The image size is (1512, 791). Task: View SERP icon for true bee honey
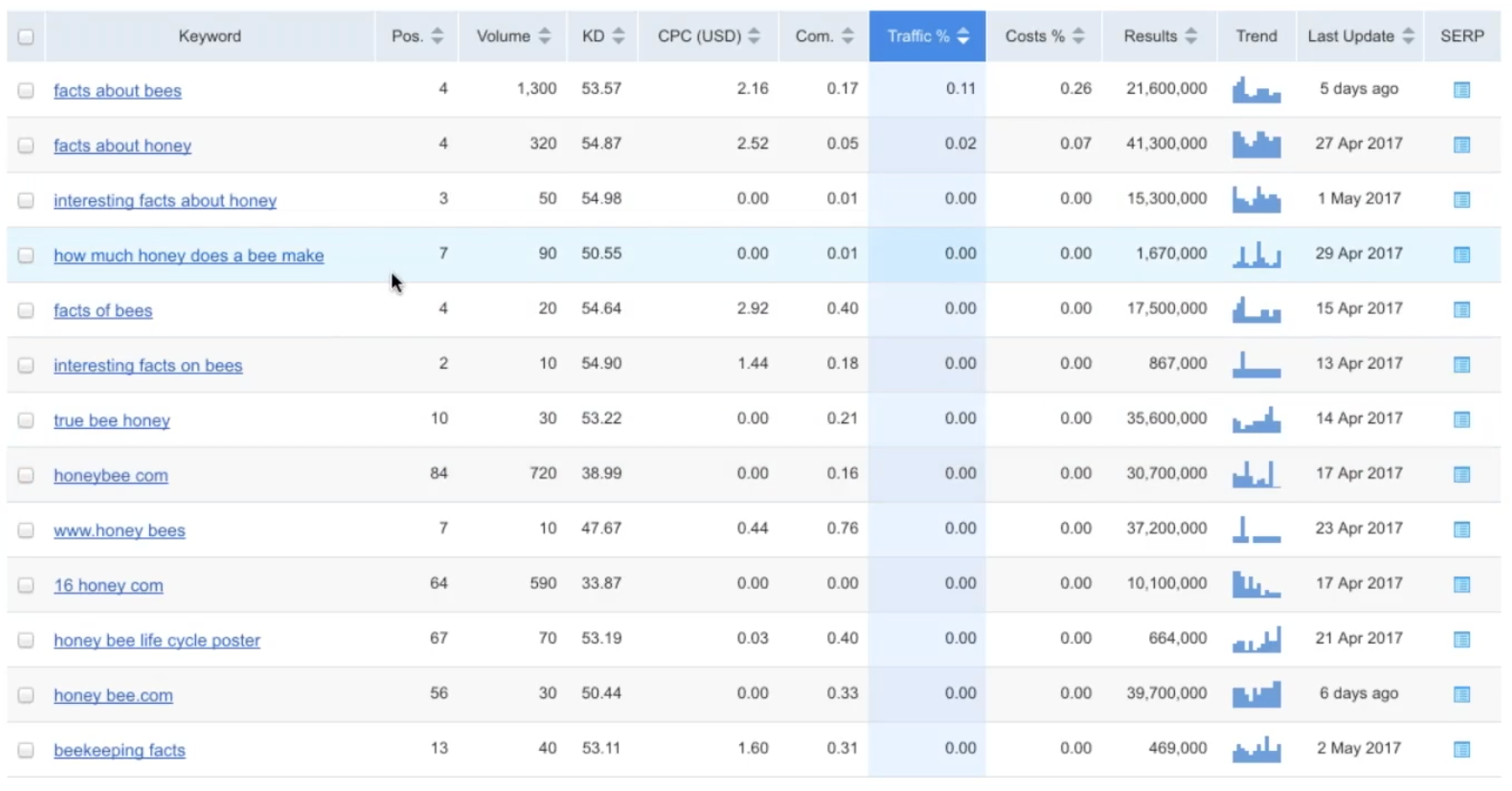pos(1462,420)
